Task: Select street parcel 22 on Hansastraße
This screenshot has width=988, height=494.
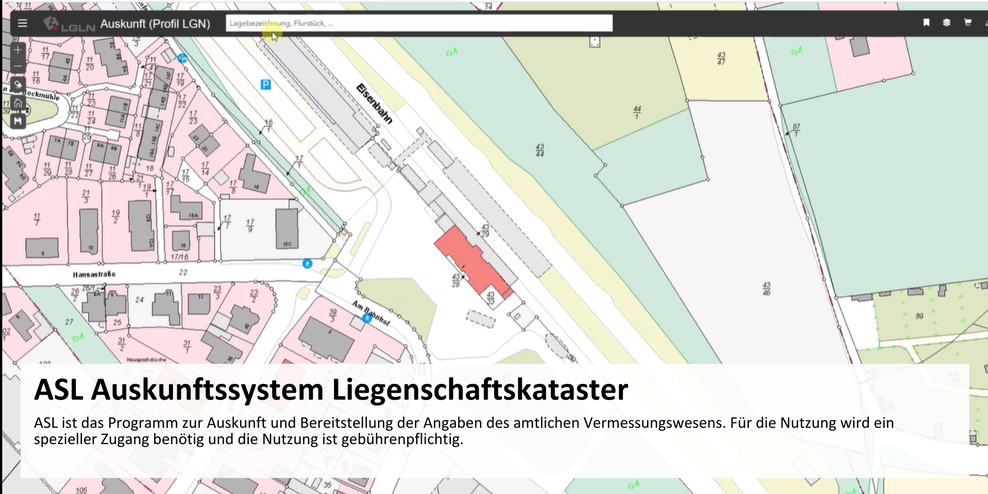Action: [183, 272]
